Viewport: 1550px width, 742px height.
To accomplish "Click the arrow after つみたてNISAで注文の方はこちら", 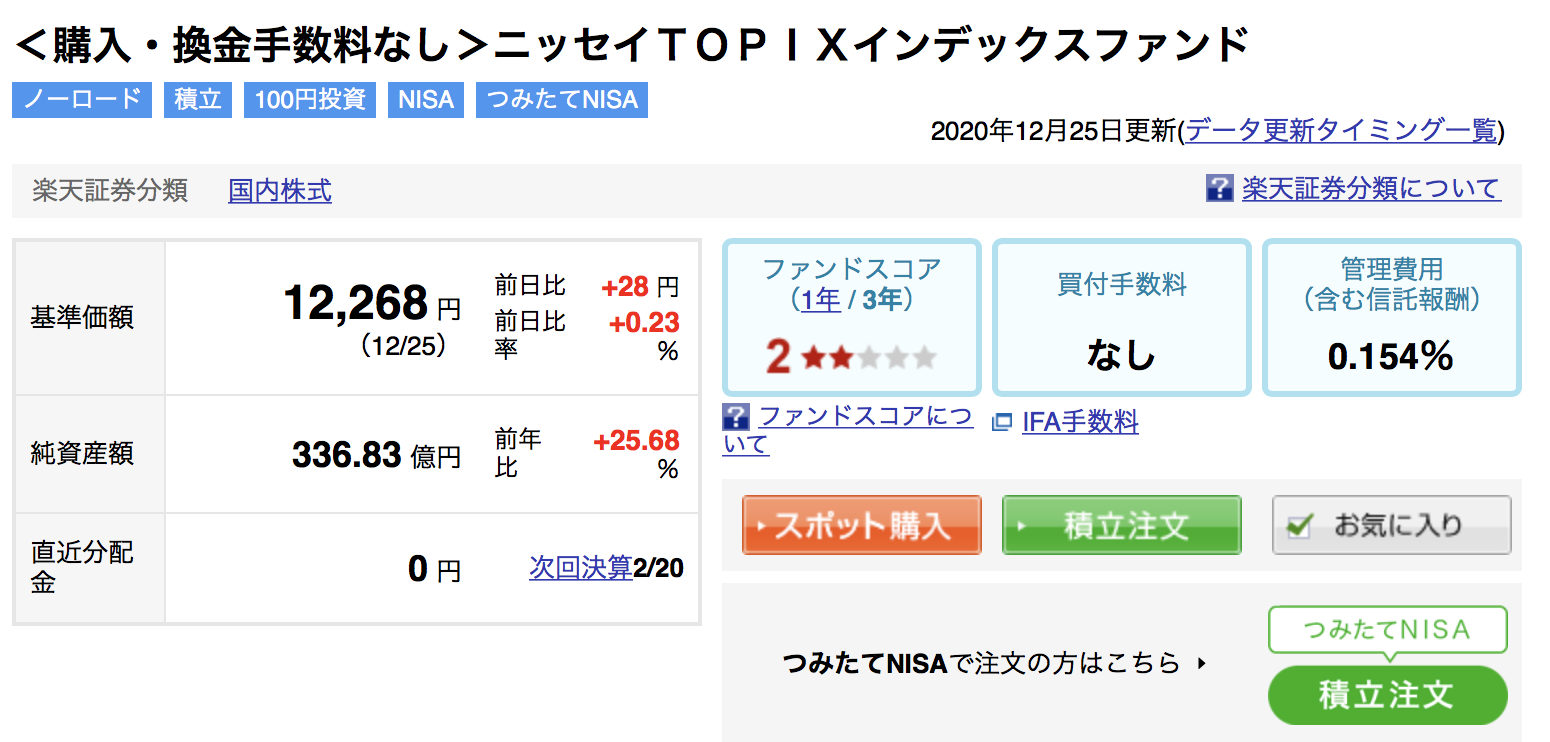I will pos(1201,662).
